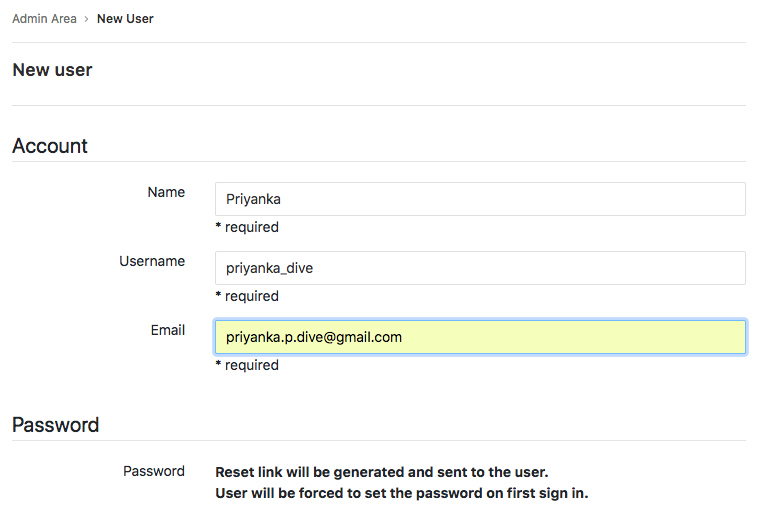This screenshot has width=759, height=520.
Task: Click the asterisk beneath the Email field
Action: click(x=218, y=364)
